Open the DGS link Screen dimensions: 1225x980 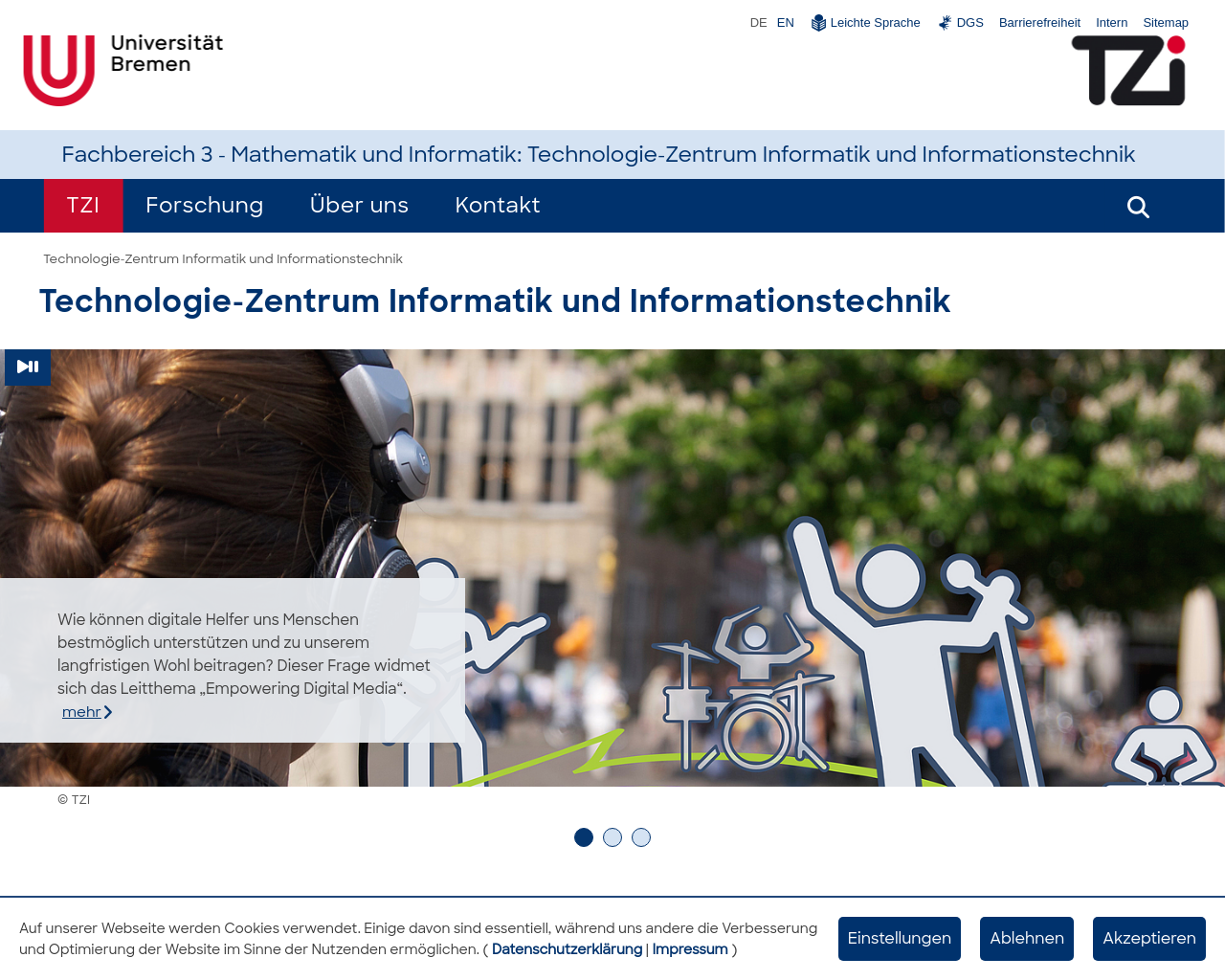[x=969, y=23]
